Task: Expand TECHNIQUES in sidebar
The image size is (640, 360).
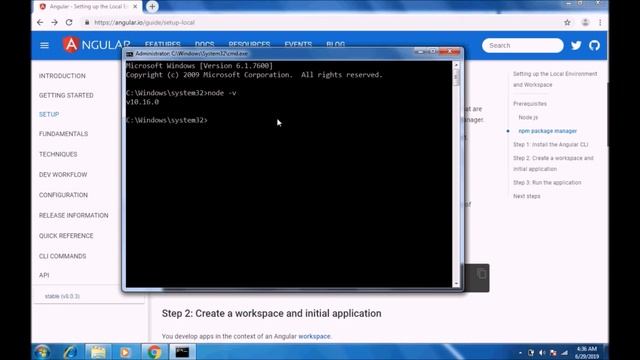Action: [x=58, y=154]
